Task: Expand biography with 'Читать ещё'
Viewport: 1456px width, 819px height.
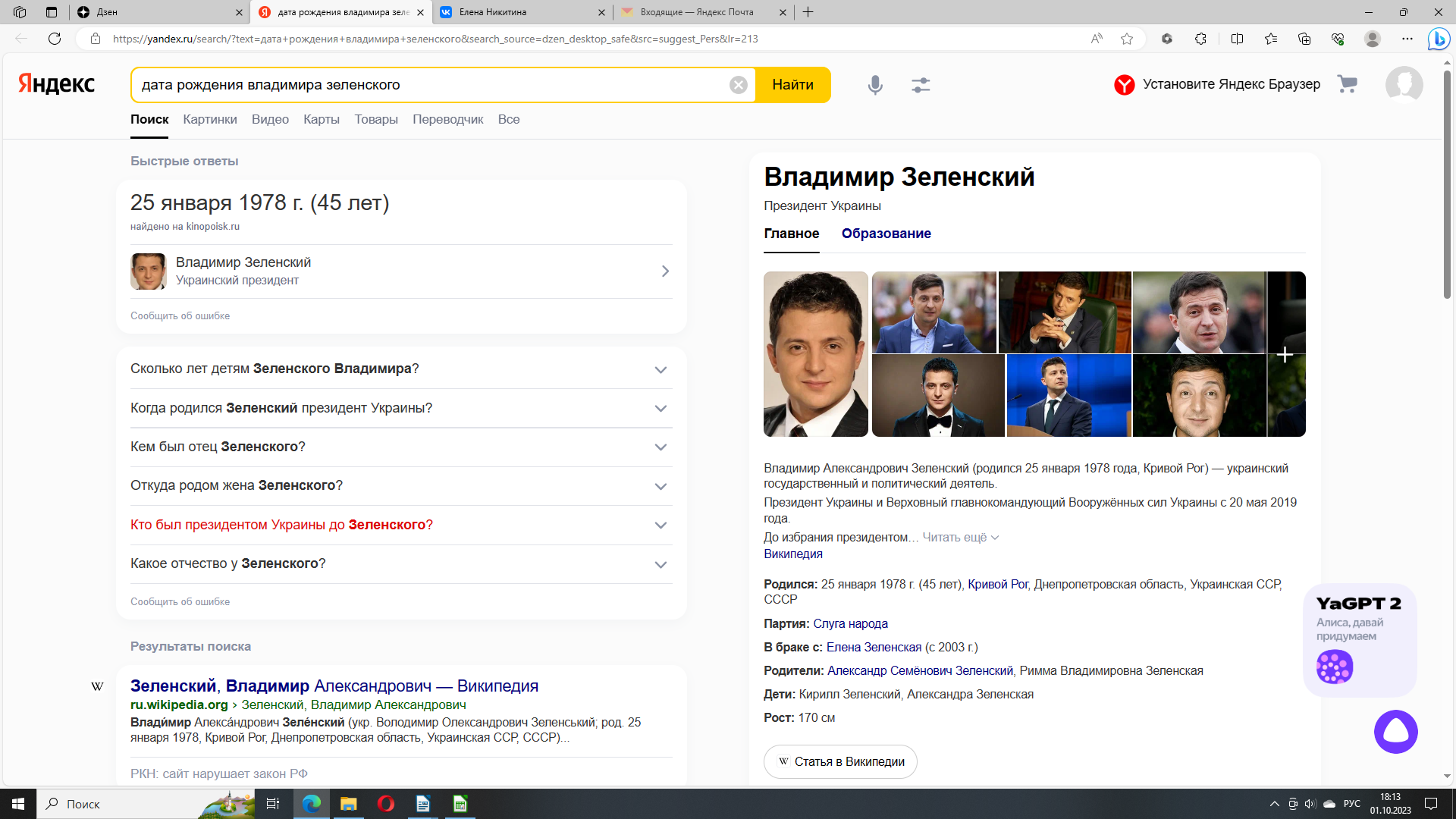Action: pyautogui.click(x=961, y=538)
